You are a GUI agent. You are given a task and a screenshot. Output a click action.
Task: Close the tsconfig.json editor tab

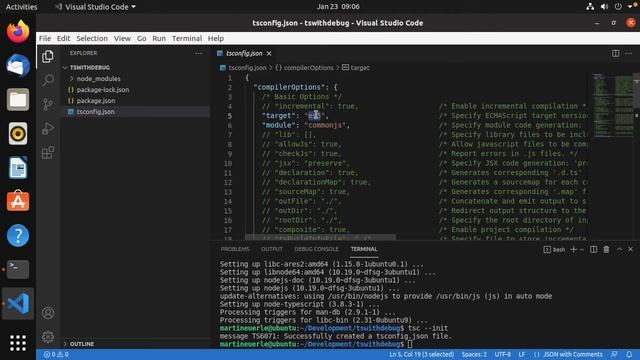click(x=269, y=53)
